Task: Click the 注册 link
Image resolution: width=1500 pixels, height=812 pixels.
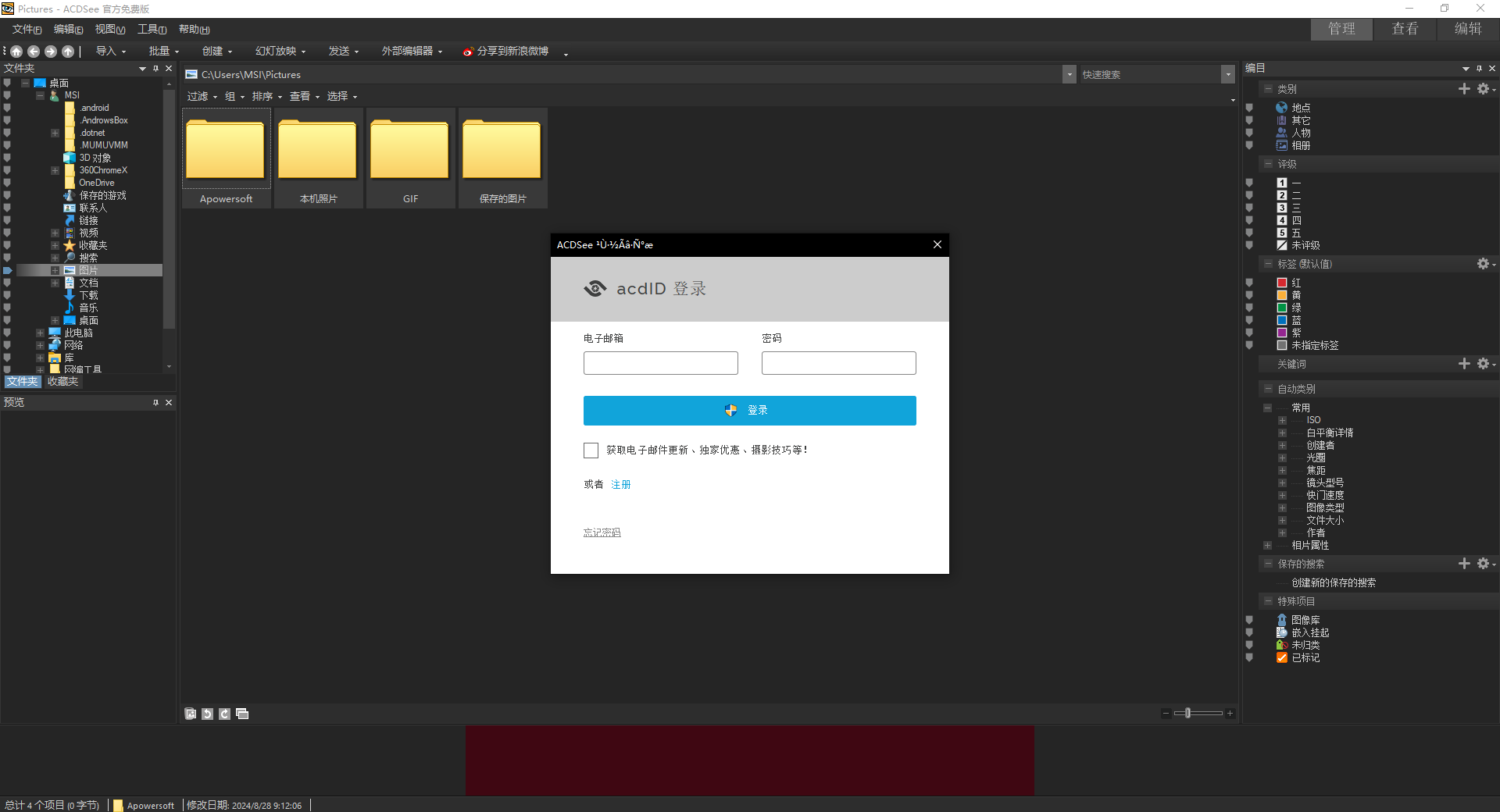Action: coord(620,484)
